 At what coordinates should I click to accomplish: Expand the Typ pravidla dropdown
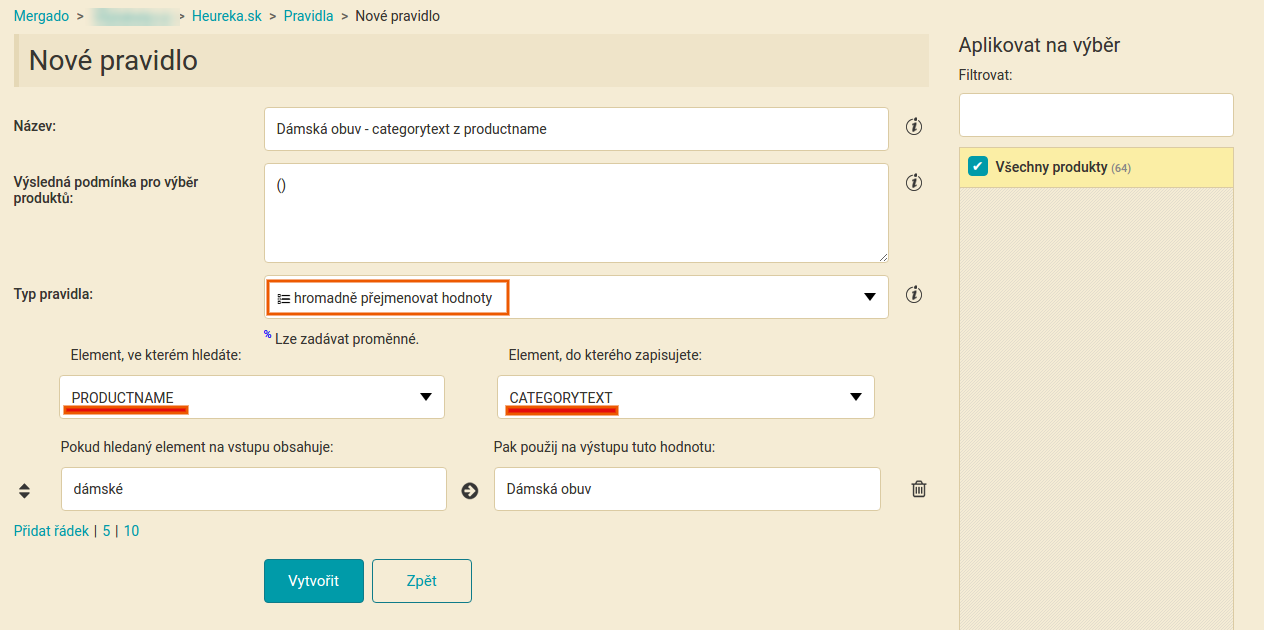(x=576, y=297)
